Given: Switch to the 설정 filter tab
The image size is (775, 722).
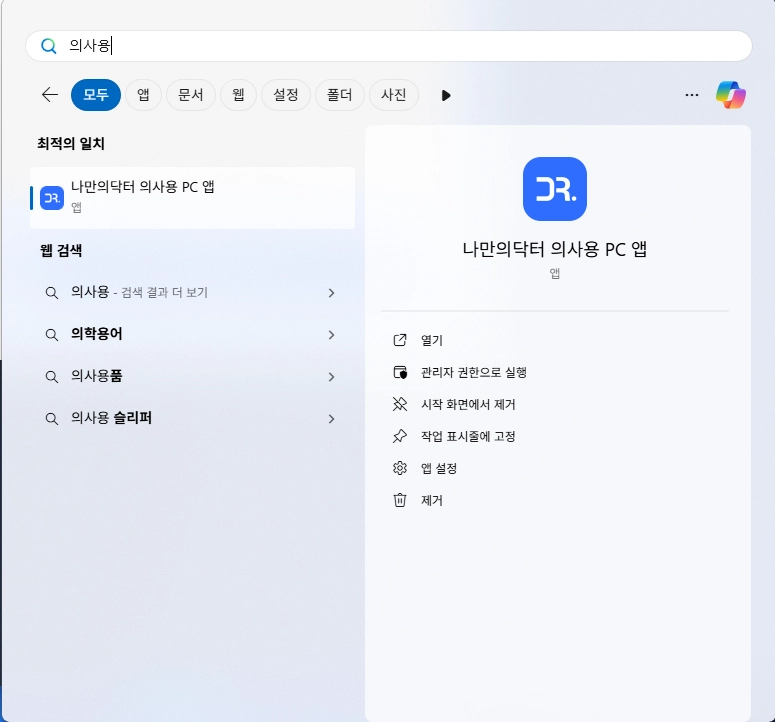Looking at the screenshot, I should coord(286,94).
